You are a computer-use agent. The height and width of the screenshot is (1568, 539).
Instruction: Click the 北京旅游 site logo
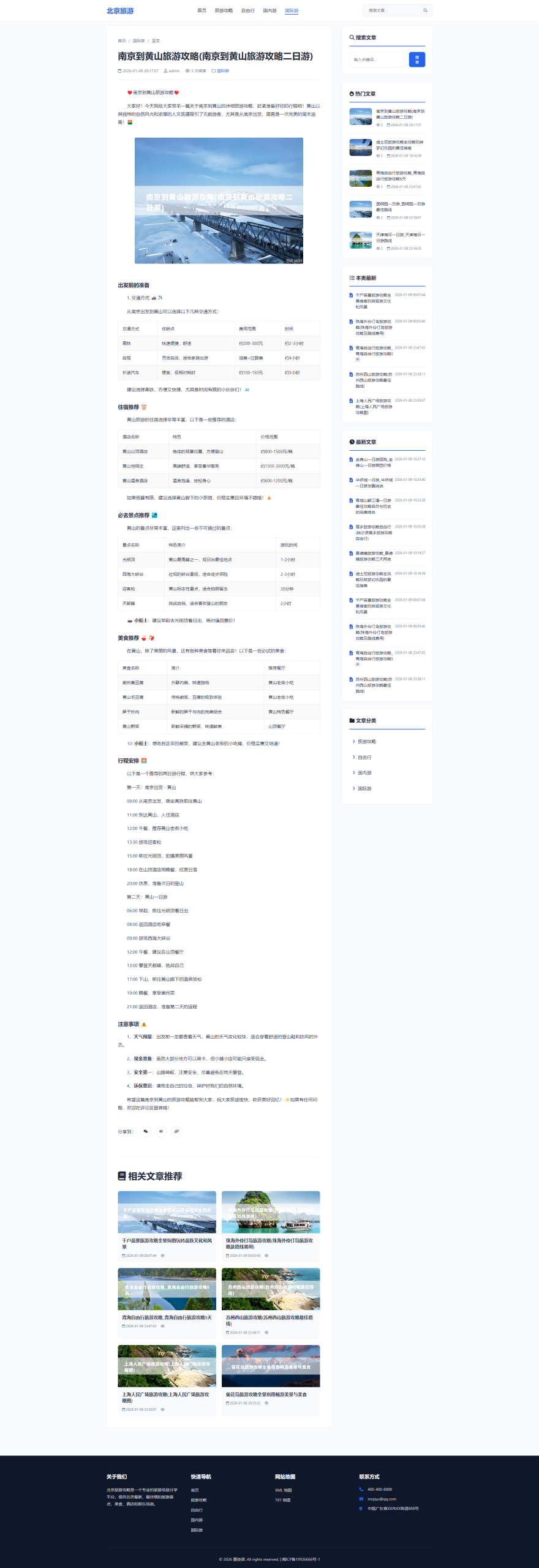click(120, 11)
